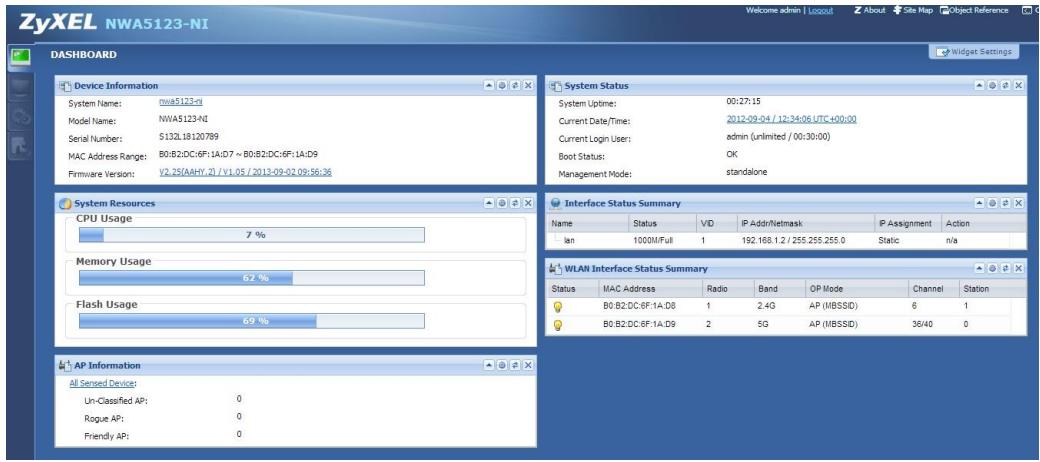Image resolution: width=1040 pixels, height=462 pixels.
Task: Collapse the Interface Status Summary widget
Action: [979, 203]
